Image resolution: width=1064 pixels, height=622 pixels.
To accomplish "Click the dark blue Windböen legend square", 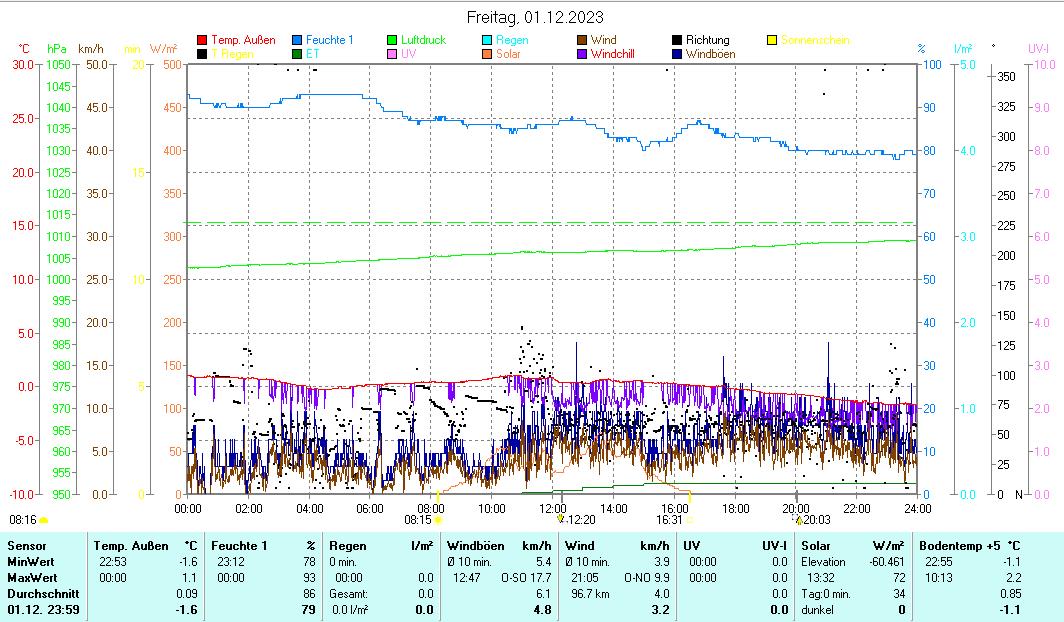I will (677, 54).
